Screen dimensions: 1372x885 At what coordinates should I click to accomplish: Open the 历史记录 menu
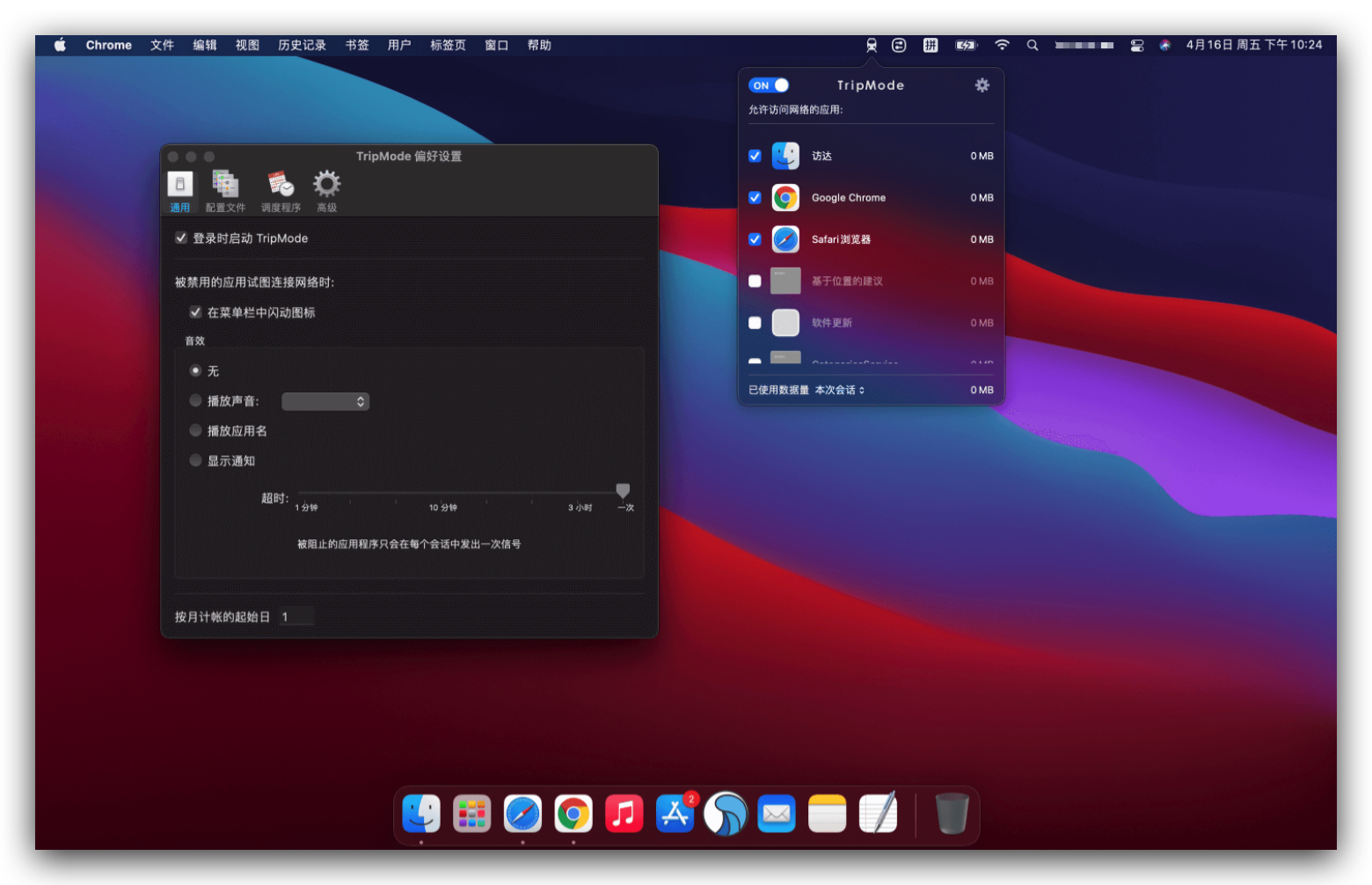pos(302,45)
